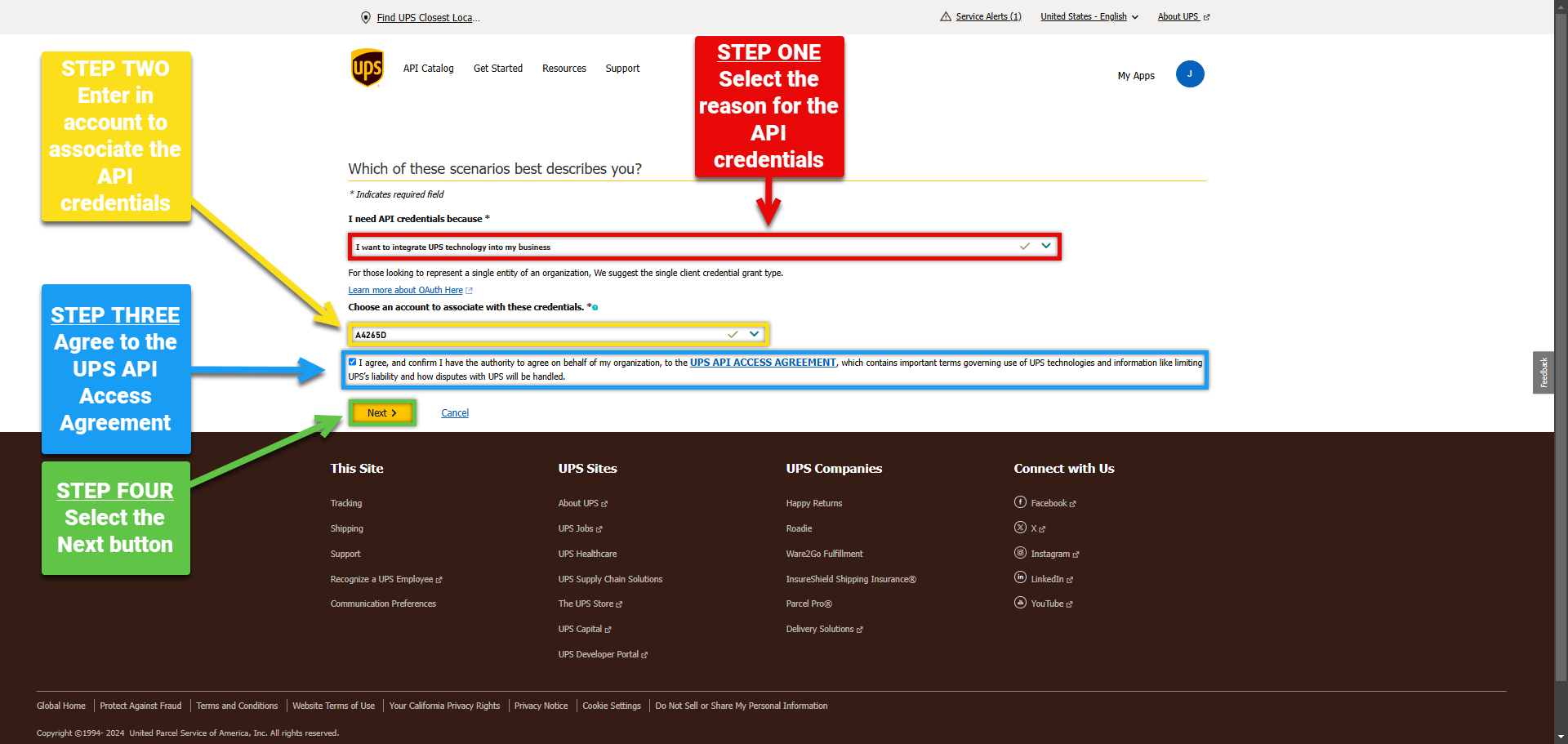
Task: Click the Facebook circle icon in footer
Action: point(1020,502)
